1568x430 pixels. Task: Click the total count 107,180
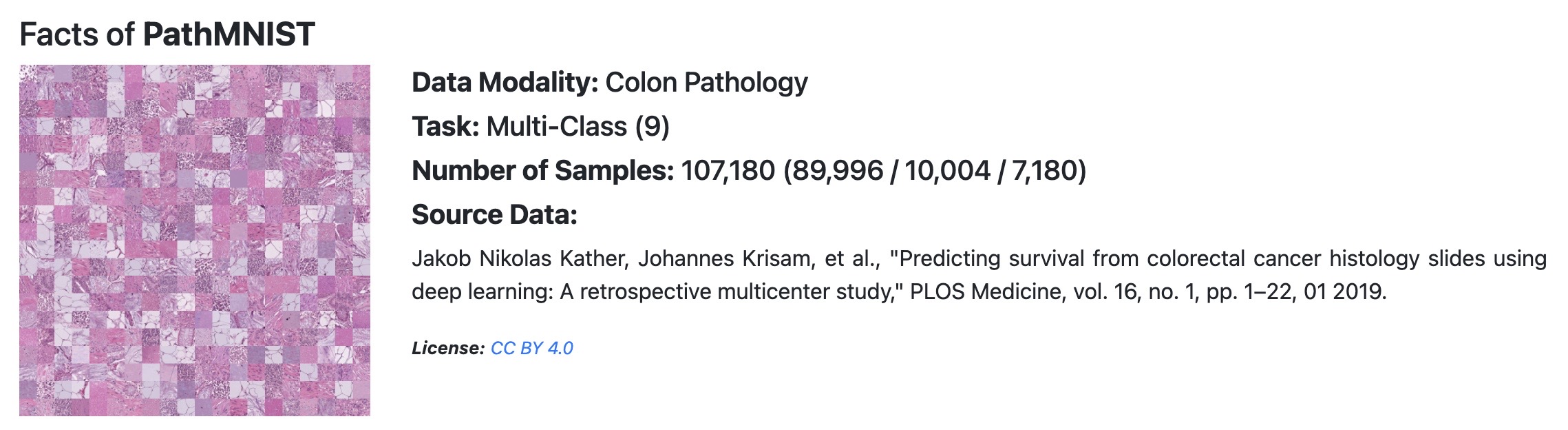728,171
